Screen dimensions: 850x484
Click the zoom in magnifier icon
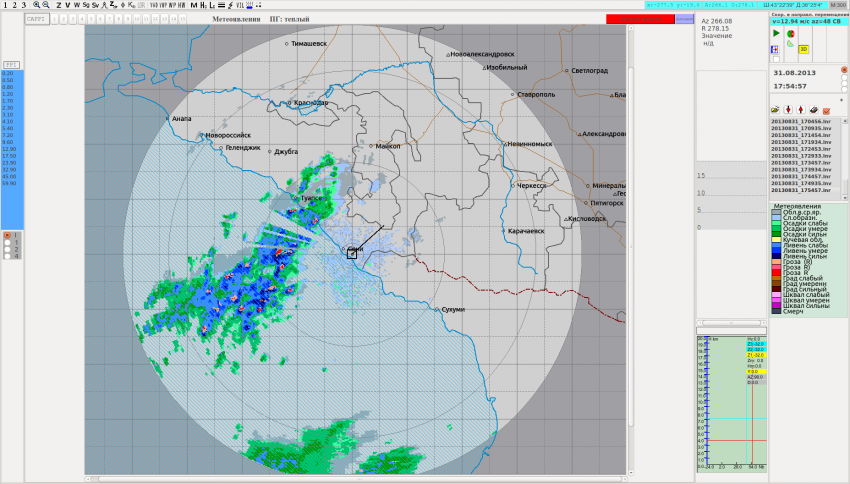[x=36, y=5]
